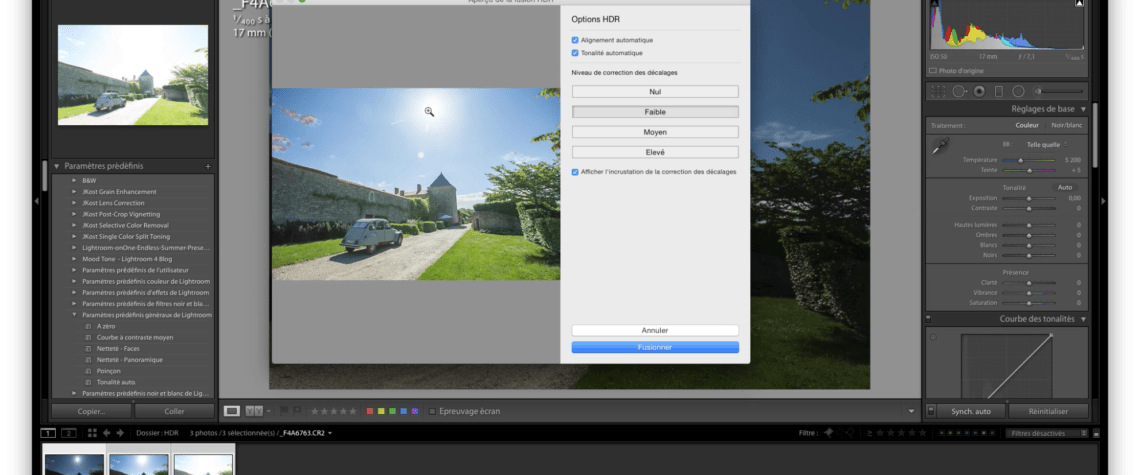Select the Radial filter tool icon

pos(1018,91)
